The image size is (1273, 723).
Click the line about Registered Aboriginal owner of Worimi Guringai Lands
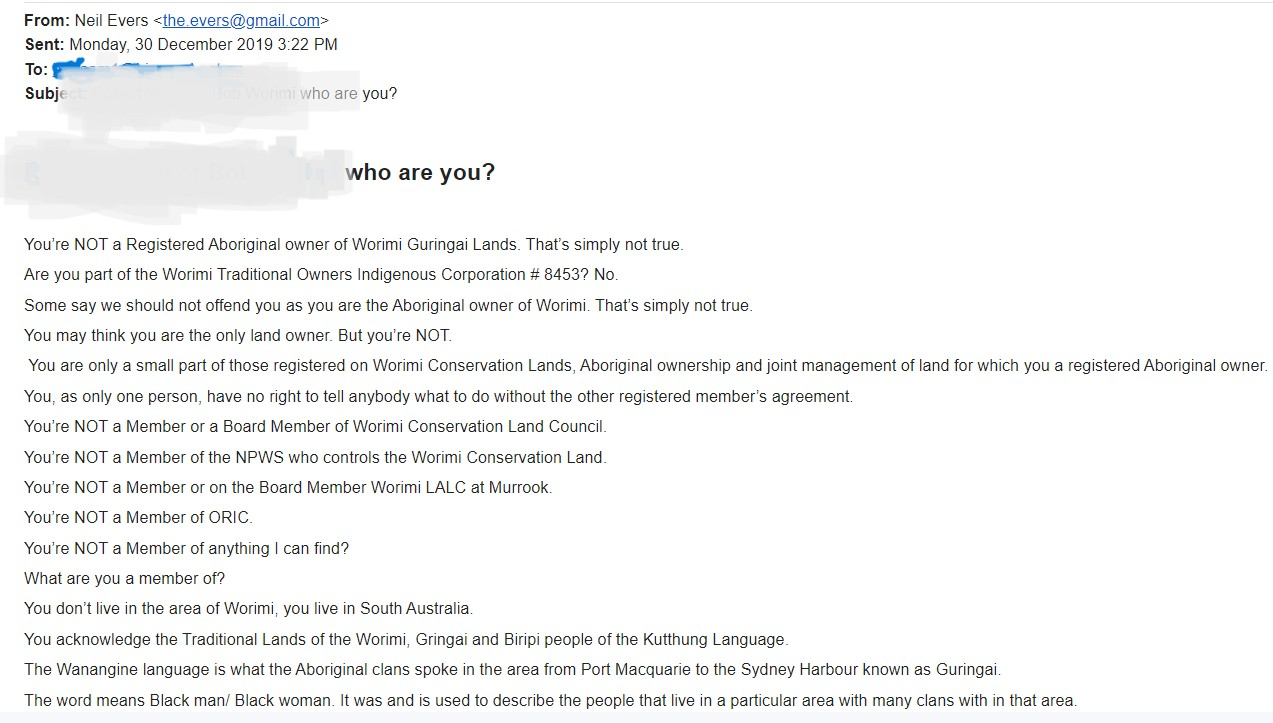click(353, 244)
